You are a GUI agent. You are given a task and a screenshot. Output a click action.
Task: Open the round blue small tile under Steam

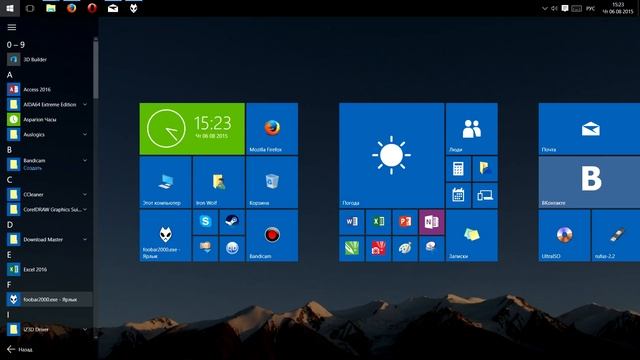232,249
